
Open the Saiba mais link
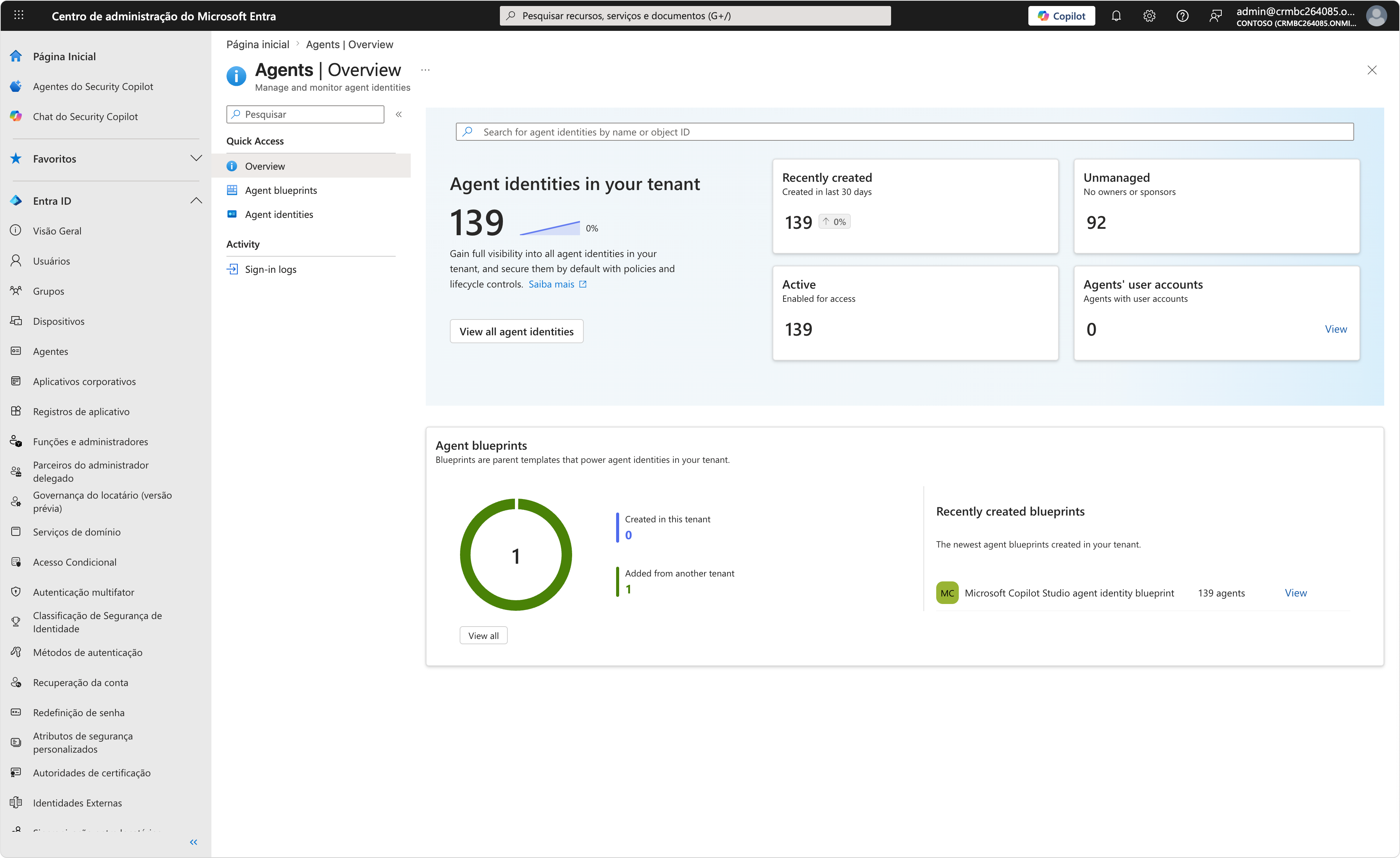(x=557, y=284)
